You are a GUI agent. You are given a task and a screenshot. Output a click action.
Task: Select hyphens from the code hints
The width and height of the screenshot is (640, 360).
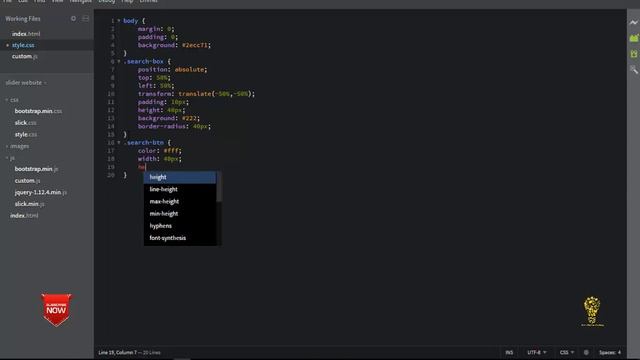[180, 226]
